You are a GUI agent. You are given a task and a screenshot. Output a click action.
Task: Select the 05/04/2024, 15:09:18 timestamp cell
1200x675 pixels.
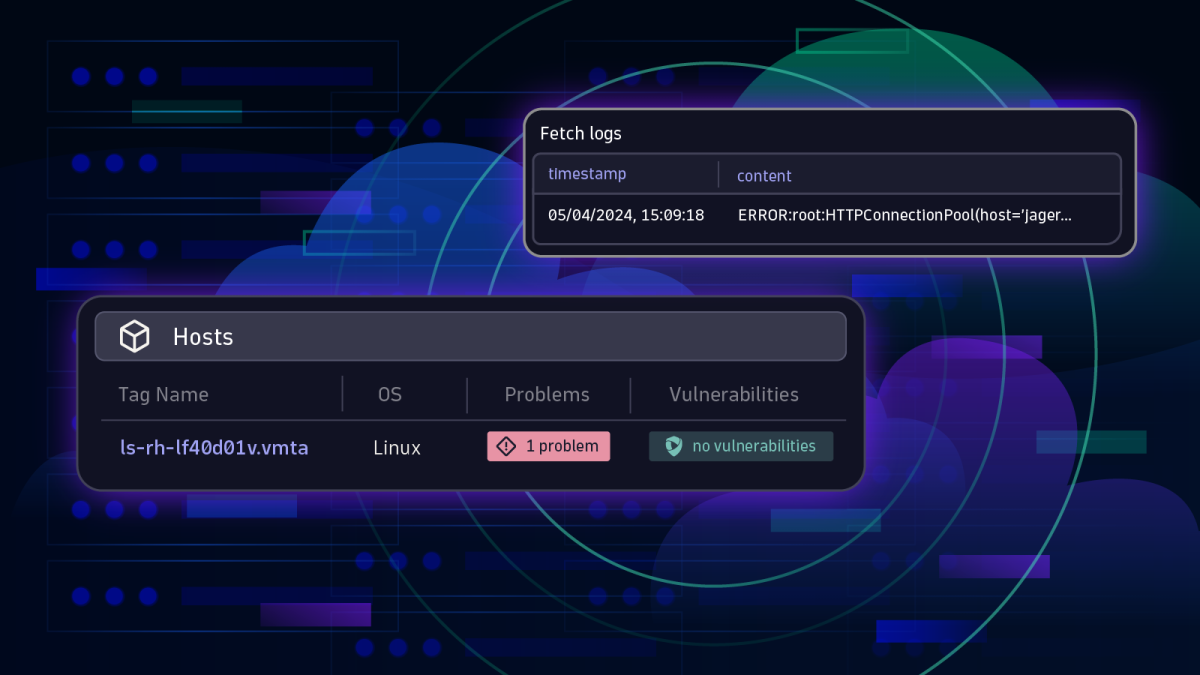coord(626,215)
